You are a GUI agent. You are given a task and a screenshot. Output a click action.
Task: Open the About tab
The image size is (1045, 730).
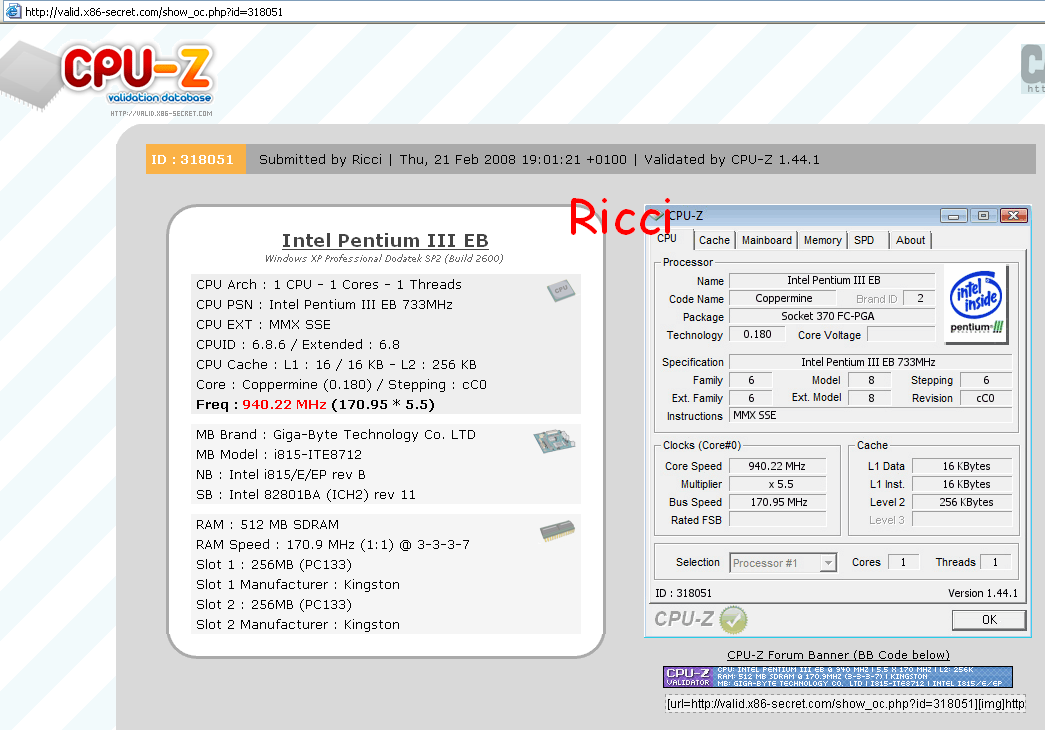[910, 240]
